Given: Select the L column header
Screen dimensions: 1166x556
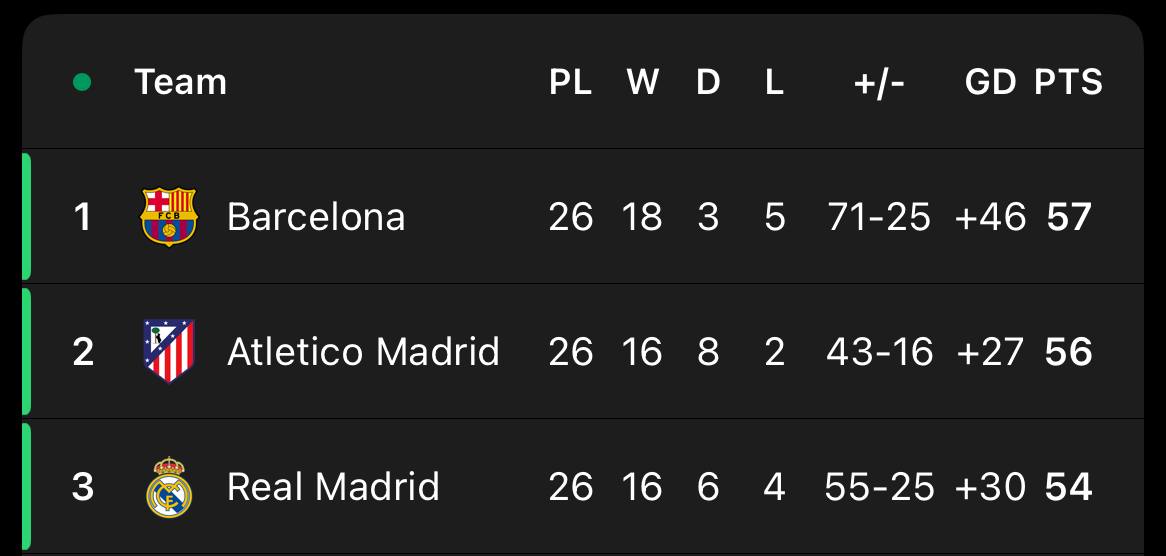Looking at the screenshot, I should (774, 82).
